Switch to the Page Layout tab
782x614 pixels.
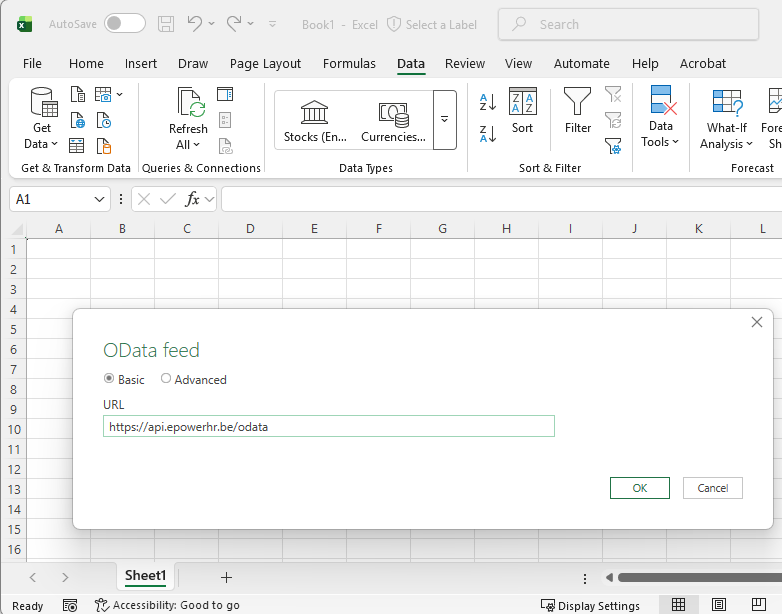tap(265, 64)
